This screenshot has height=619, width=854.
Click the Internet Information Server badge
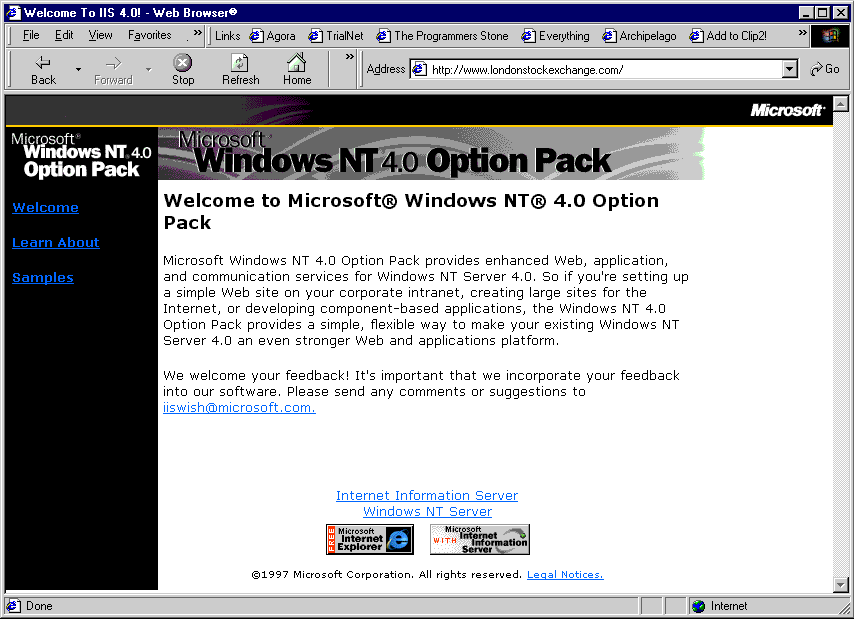[480, 540]
